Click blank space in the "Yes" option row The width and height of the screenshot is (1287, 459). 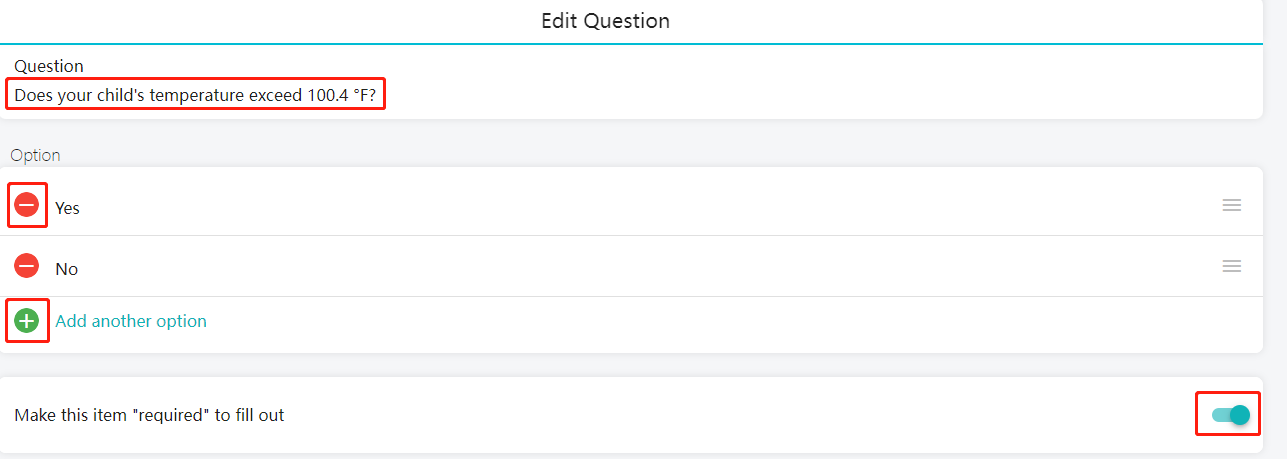click(x=640, y=206)
